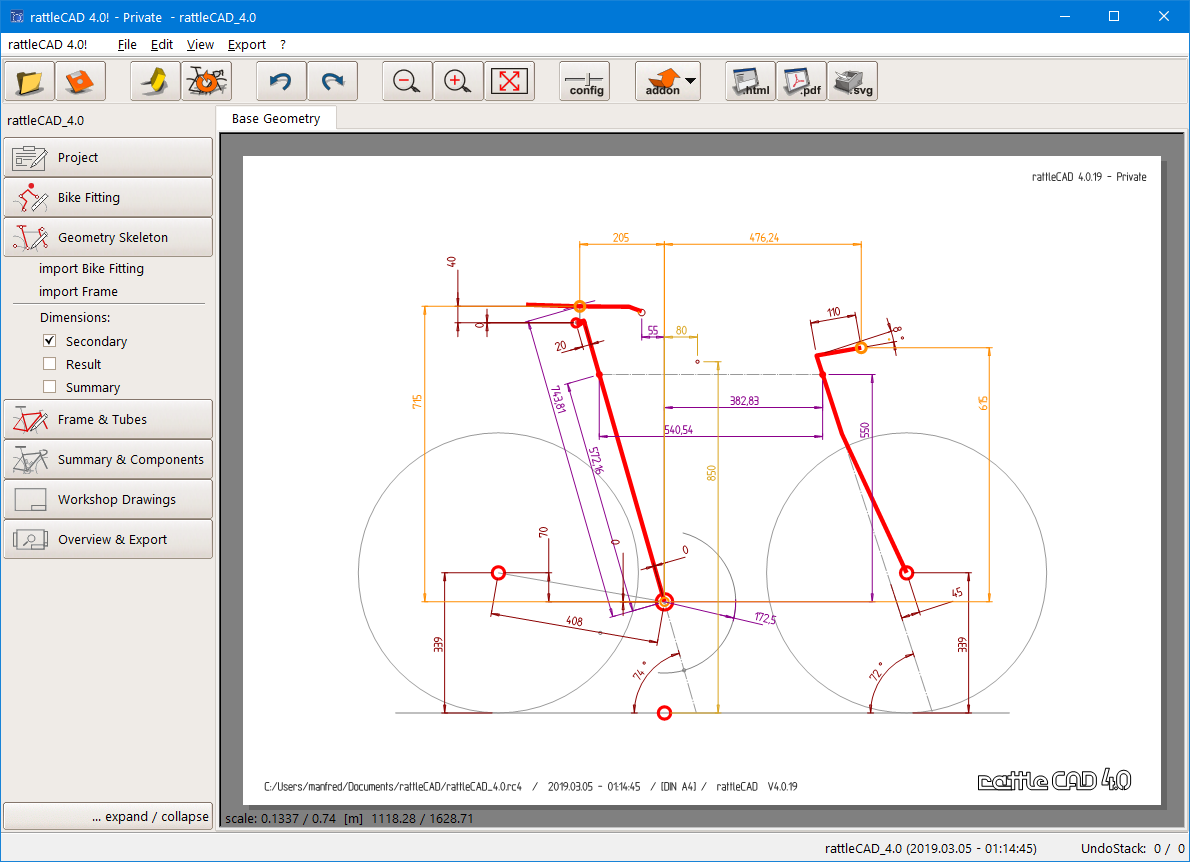
Task: Export drawing as html
Action: click(750, 81)
